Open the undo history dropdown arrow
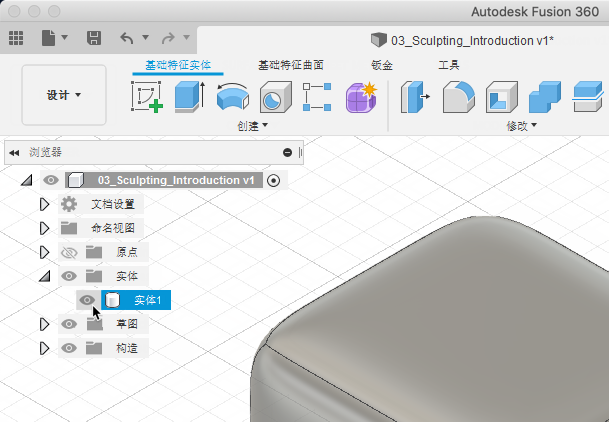Screen dimensions: 609x422 [145, 38]
